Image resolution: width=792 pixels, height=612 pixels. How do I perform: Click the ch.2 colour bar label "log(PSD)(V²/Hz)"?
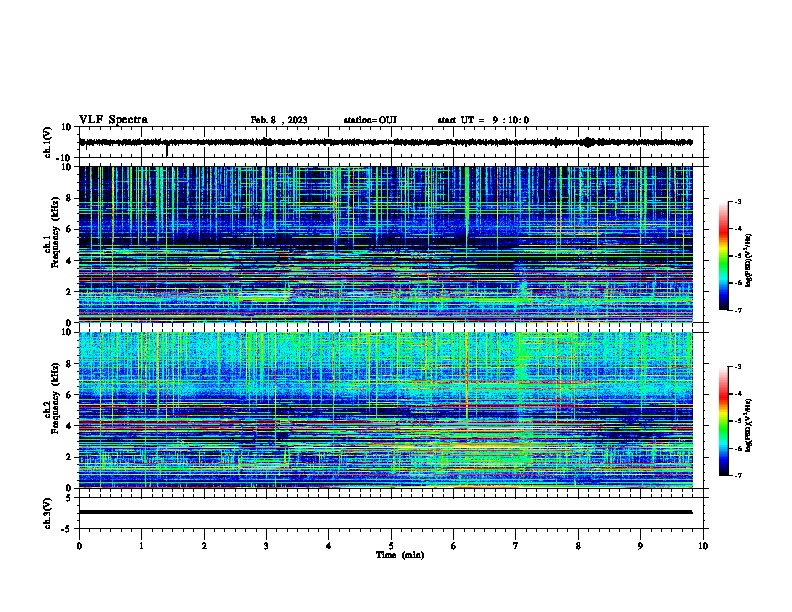[748, 425]
